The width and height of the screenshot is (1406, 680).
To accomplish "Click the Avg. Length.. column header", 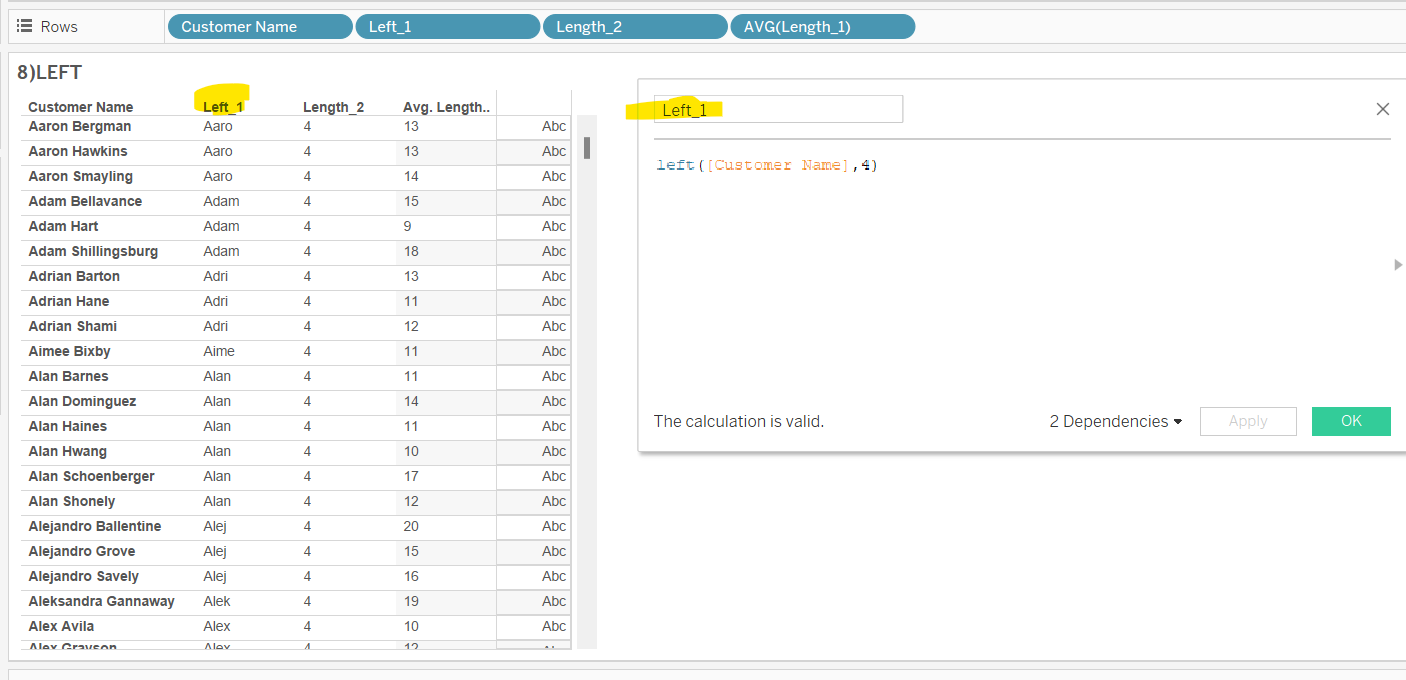I will tap(446, 107).
